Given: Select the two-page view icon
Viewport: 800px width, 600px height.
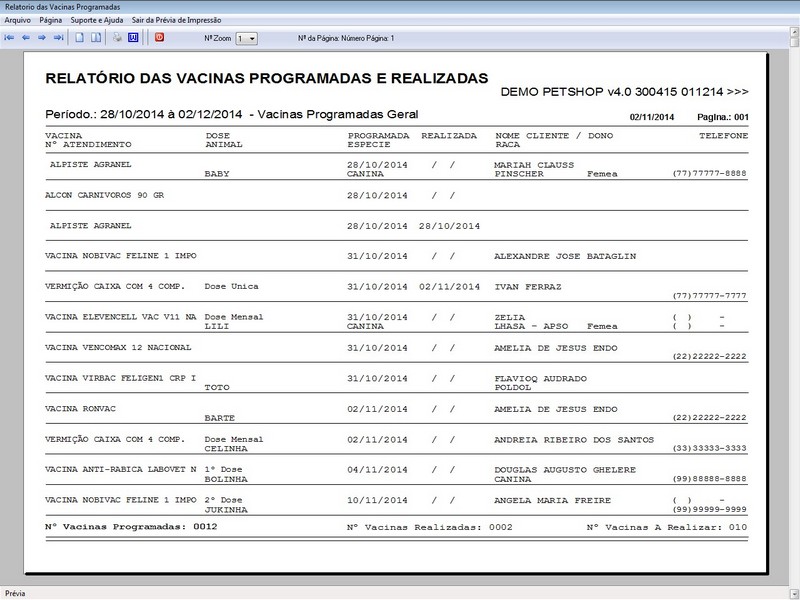Looking at the screenshot, I should (96, 38).
